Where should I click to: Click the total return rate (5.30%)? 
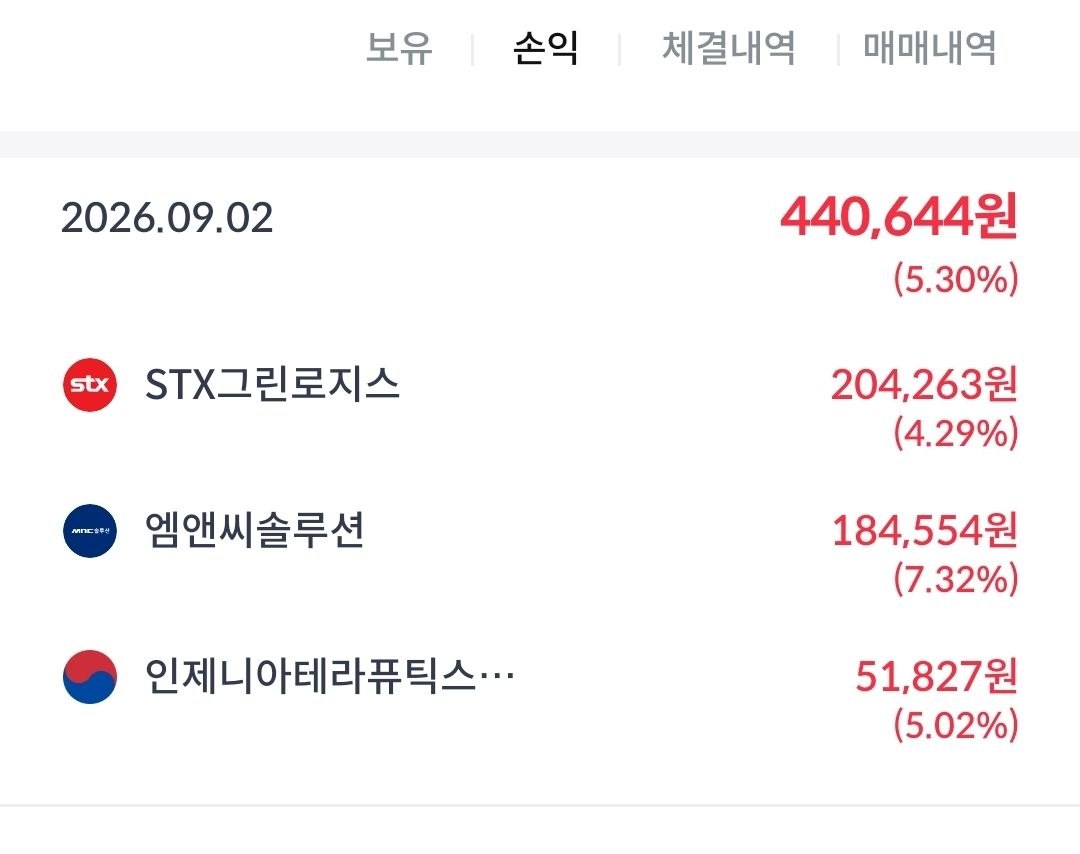[x=956, y=279]
